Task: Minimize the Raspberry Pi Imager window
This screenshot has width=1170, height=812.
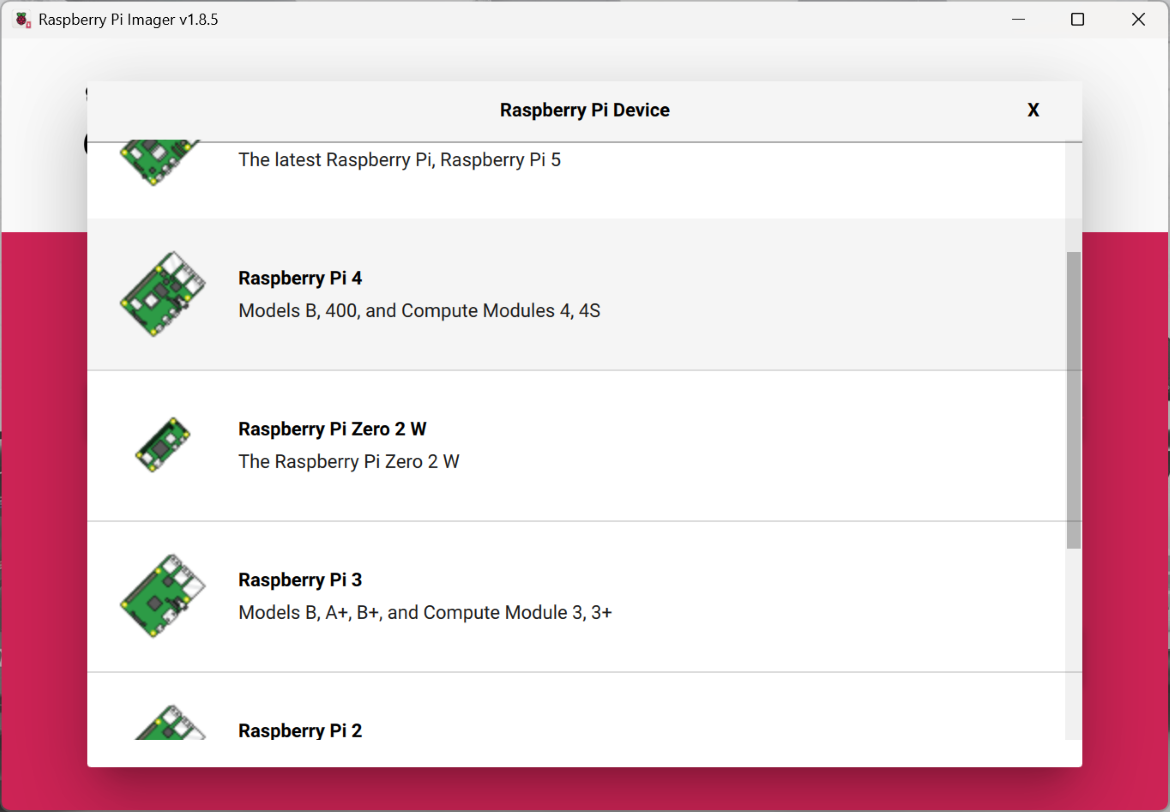Action: [1019, 19]
